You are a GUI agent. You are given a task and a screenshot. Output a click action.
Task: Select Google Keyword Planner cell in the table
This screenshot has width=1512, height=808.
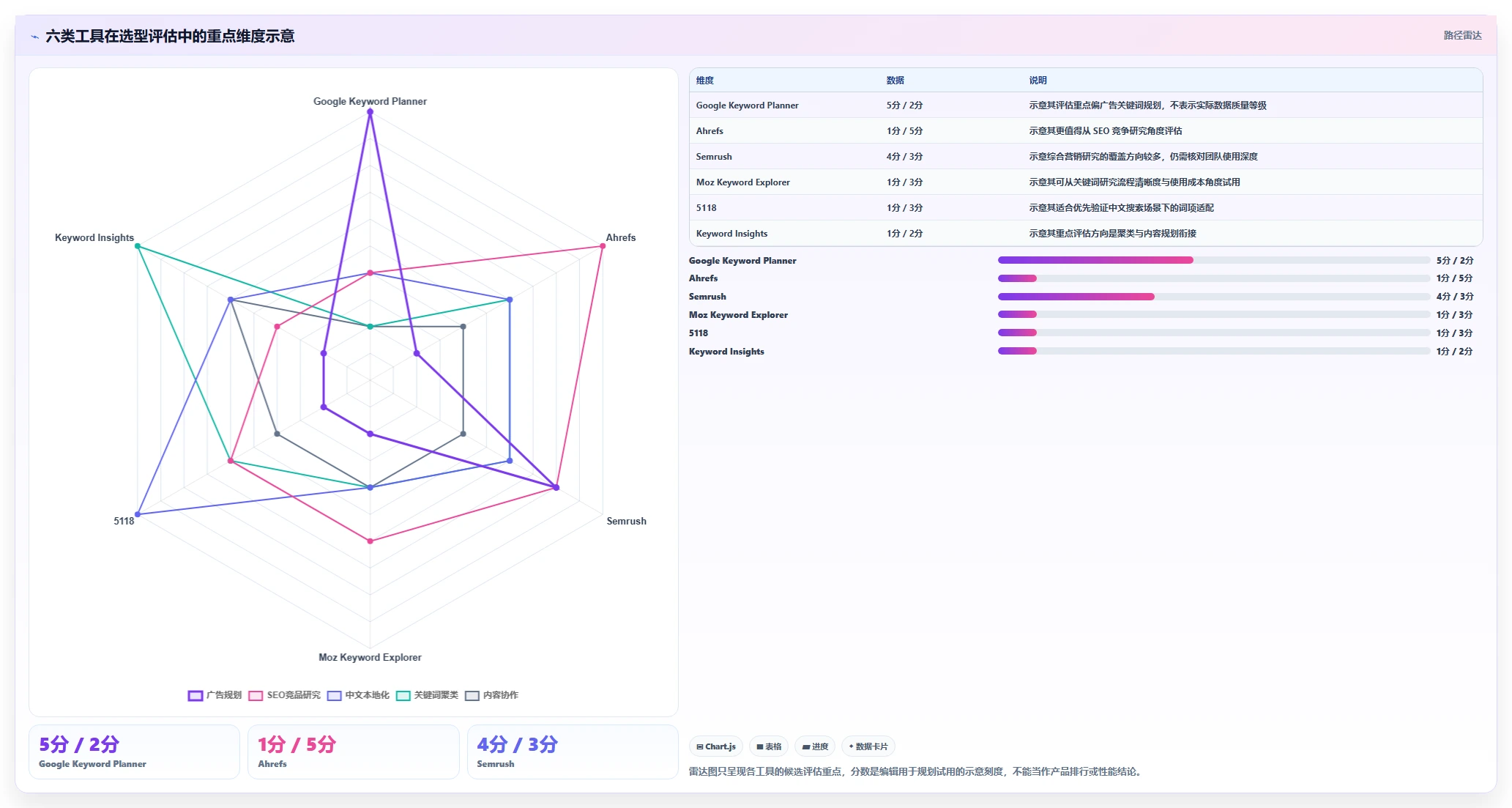click(x=748, y=105)
